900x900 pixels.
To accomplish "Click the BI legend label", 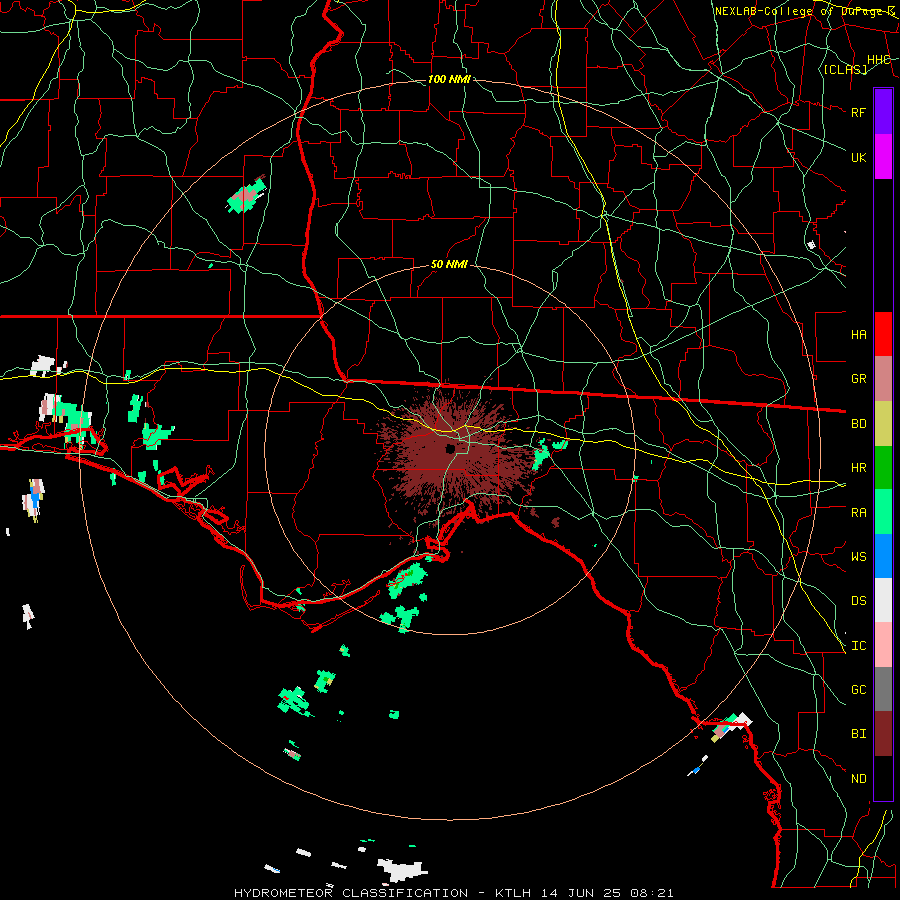I will point(858,734).
